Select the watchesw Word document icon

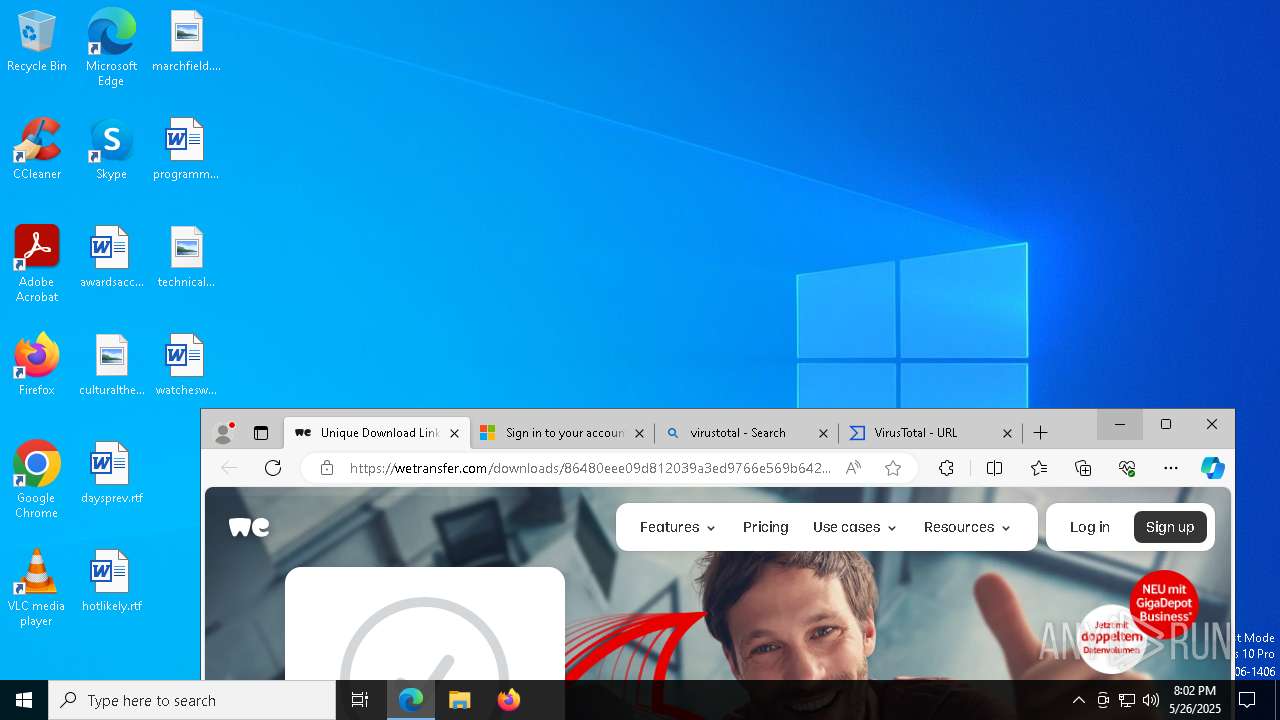[x=186, y=366]
